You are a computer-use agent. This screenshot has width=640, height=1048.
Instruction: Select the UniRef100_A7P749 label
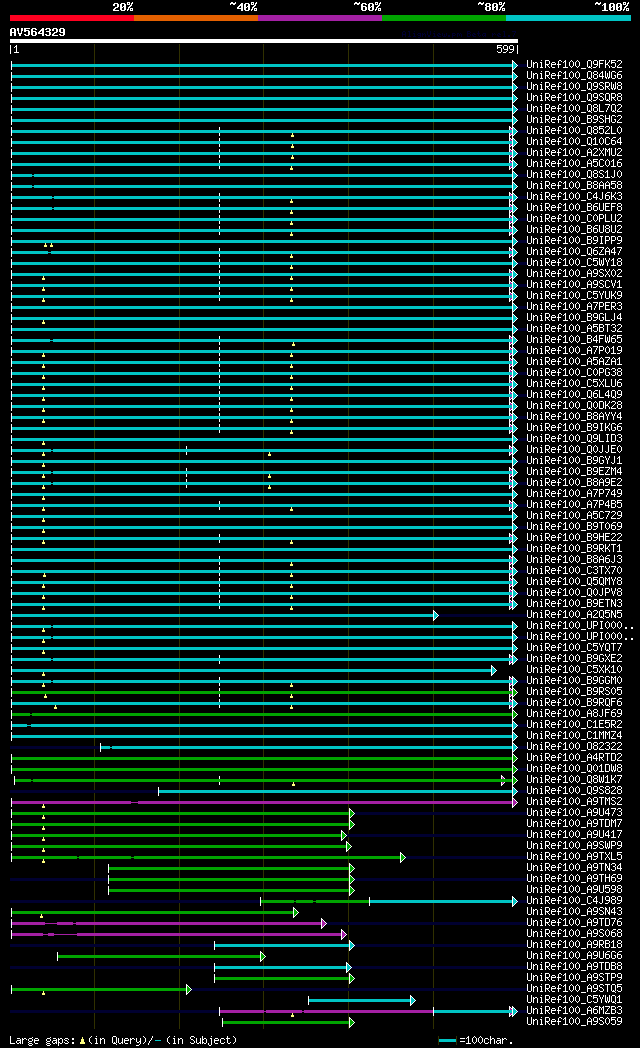point(574,493)
